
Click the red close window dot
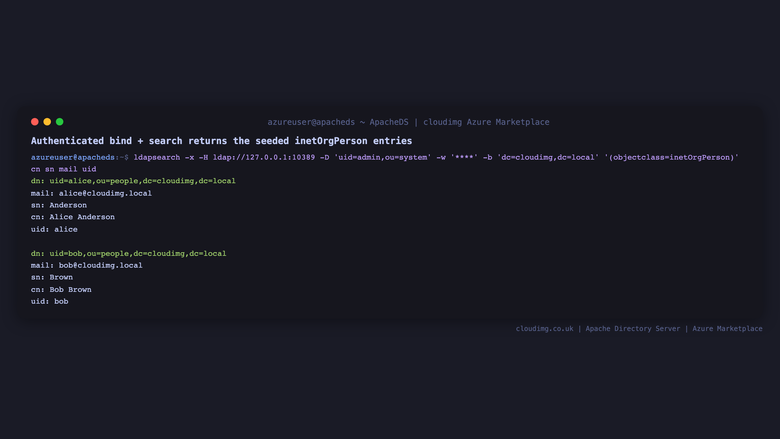pyautogui.click(x=35, y=122)
